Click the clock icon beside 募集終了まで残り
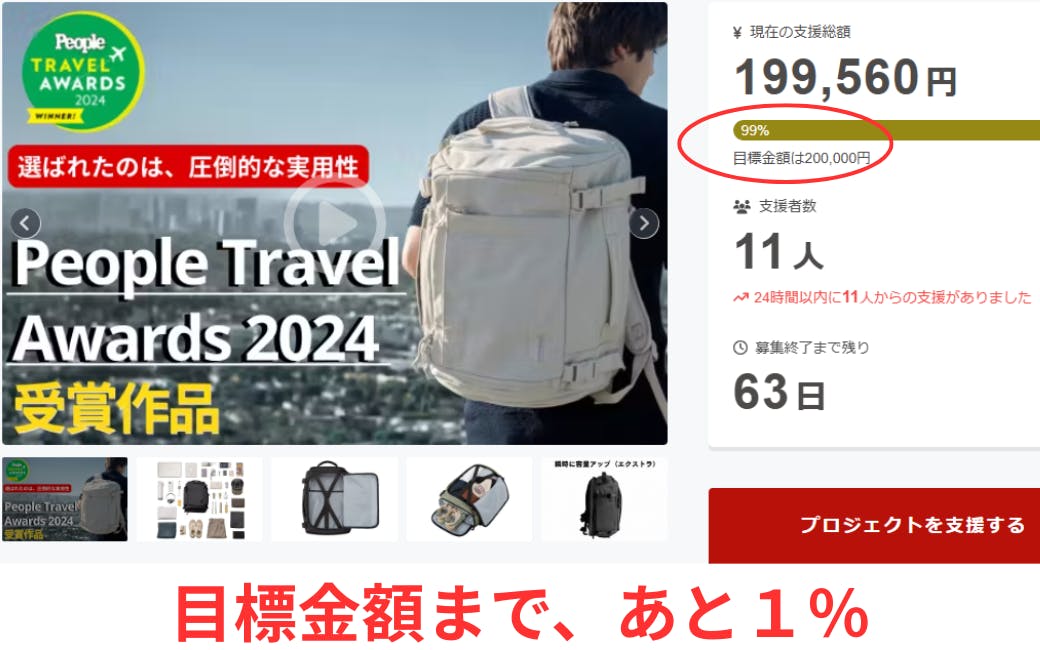This screenshot has height=650, width=1040. (x=740, y=348)
